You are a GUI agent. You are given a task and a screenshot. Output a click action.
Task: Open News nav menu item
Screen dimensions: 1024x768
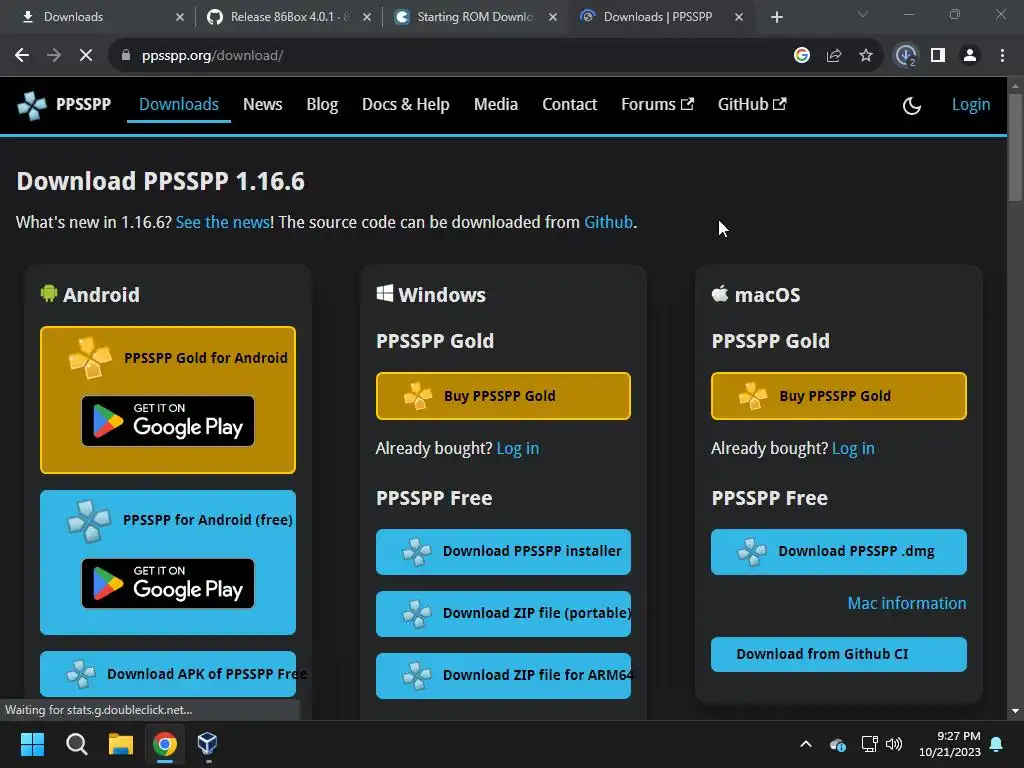point(263,104)
